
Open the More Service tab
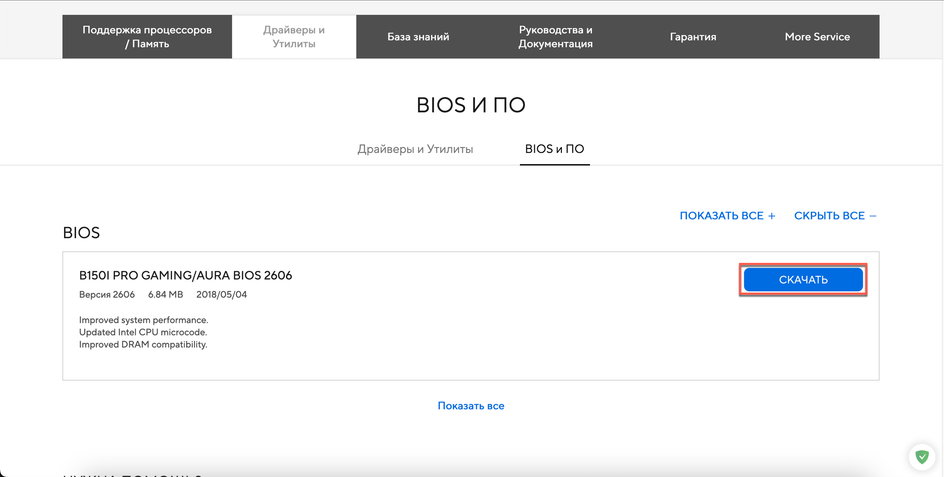pos(817,37)
